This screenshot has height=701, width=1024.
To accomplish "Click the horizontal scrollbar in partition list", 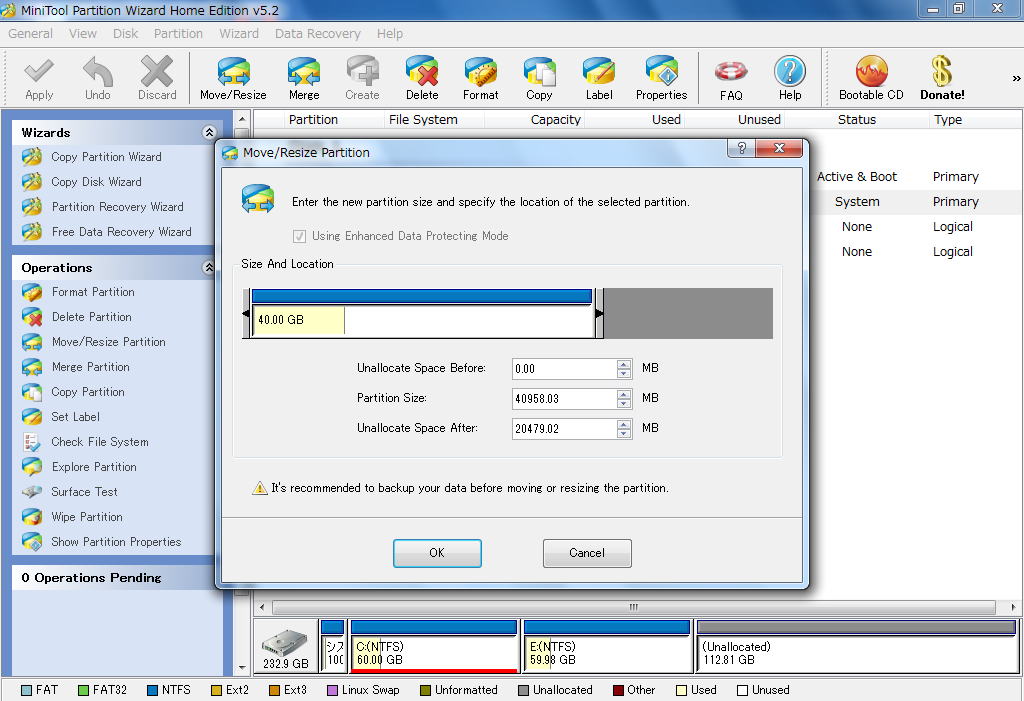I will coord(633,608).
